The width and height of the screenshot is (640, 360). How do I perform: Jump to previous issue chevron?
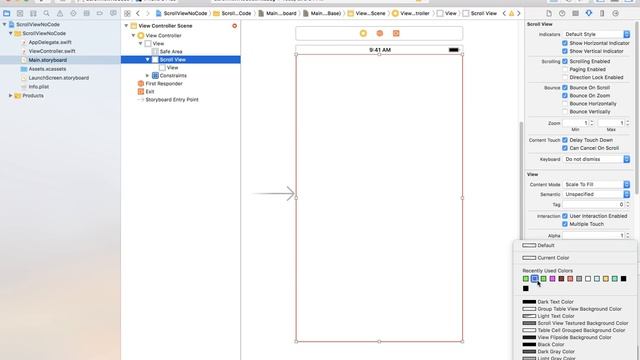pyautogui.click(x=504, y=13)
